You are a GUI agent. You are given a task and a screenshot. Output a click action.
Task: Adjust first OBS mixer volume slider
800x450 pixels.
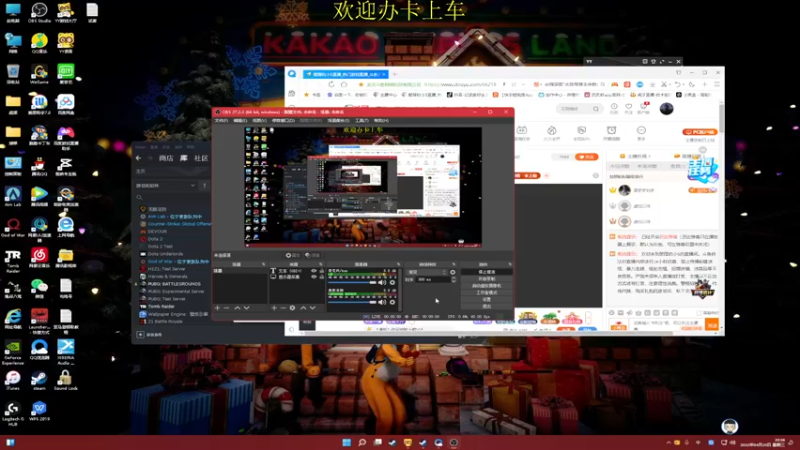click(x=352, y=283)
